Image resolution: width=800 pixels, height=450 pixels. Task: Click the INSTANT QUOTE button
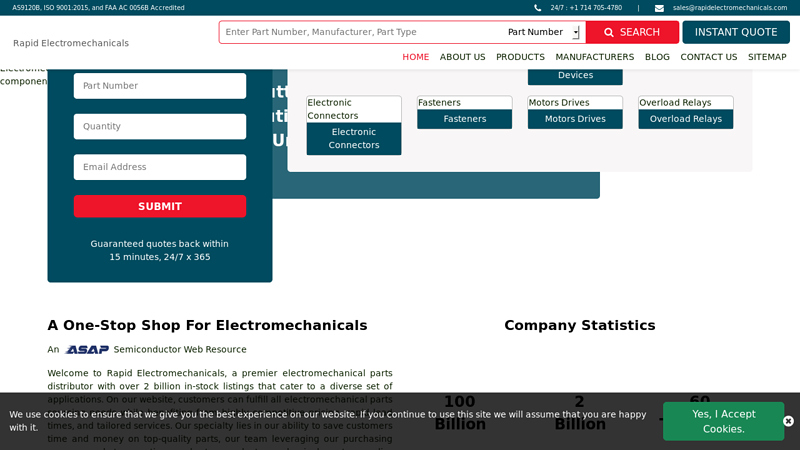tap(736, 32)
